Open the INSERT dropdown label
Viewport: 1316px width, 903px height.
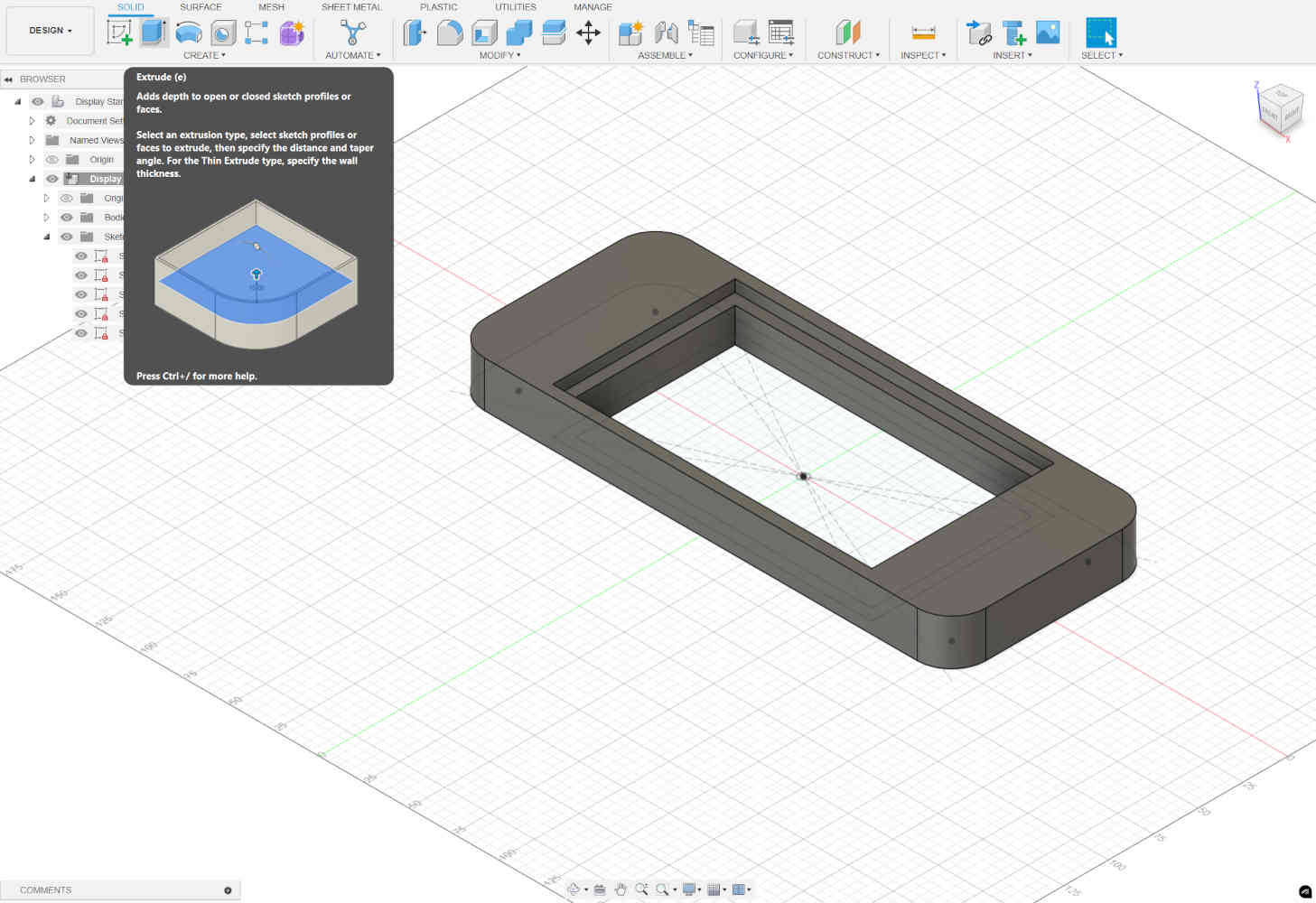(x=1013, y=55)
